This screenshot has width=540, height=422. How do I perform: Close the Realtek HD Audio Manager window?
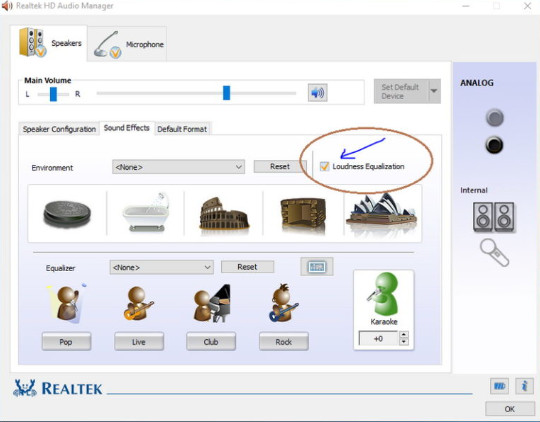pyautogui.click(x=527, y=6)
